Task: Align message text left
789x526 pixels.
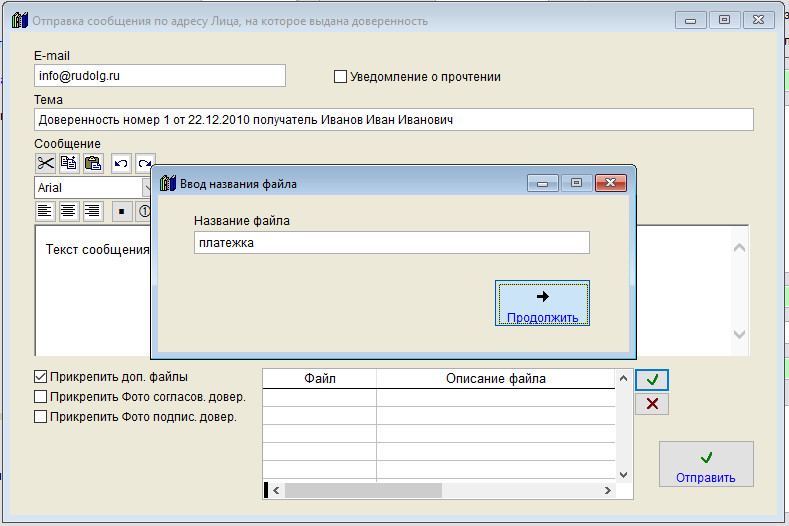Action: [x=45, y=211]
